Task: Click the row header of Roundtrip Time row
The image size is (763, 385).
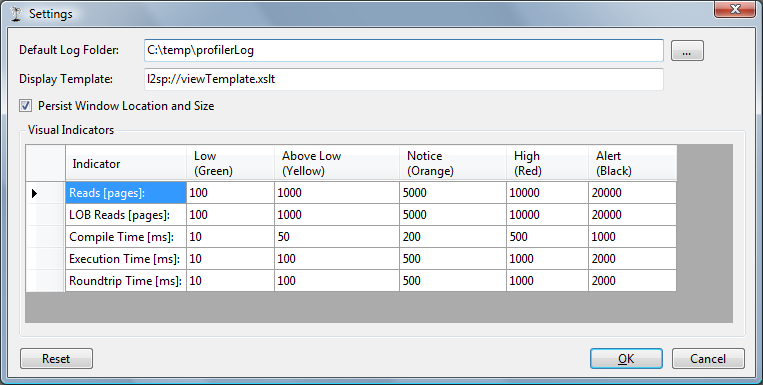Action: [x=45, y=280]
